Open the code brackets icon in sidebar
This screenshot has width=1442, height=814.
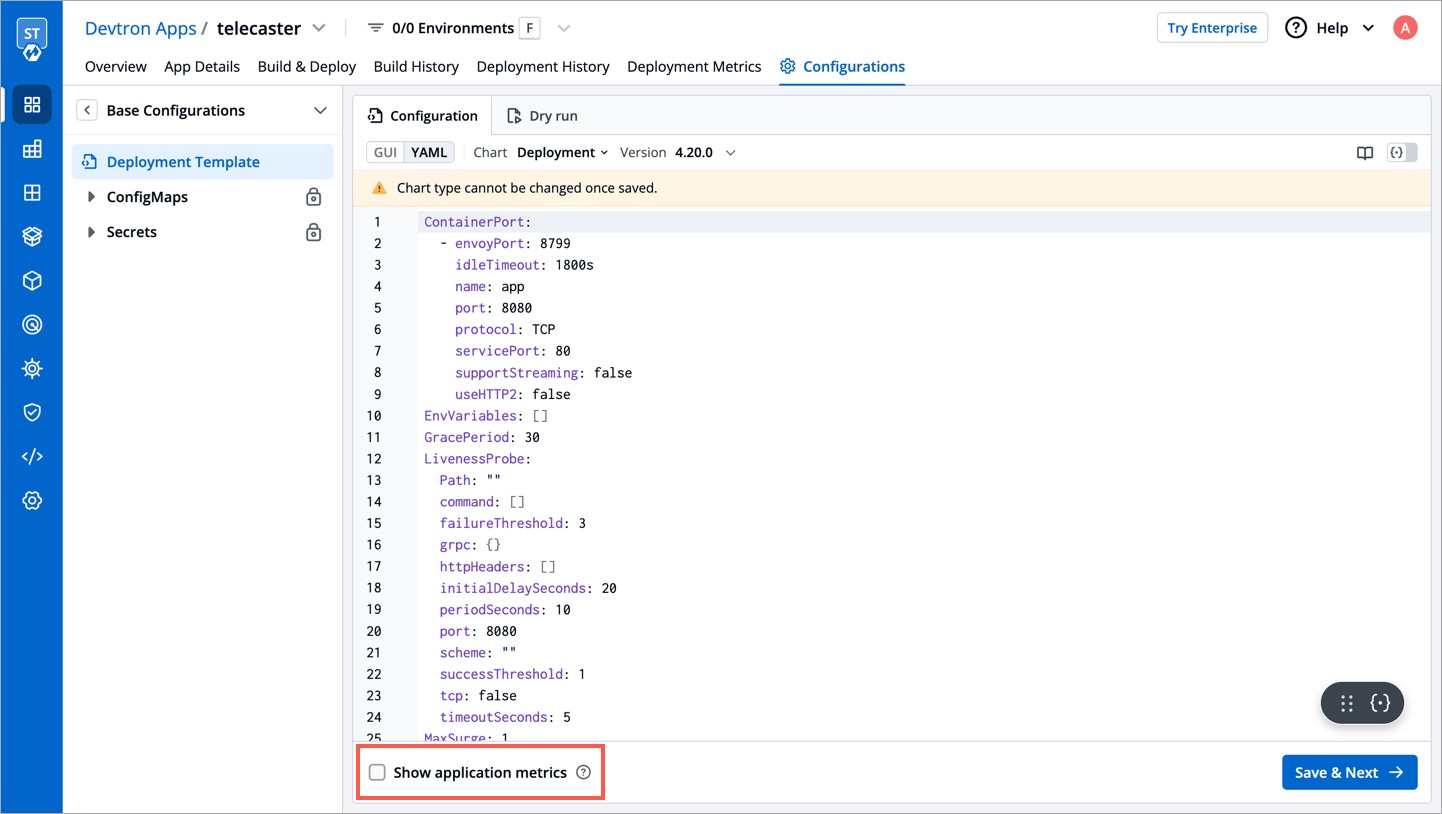32,457
